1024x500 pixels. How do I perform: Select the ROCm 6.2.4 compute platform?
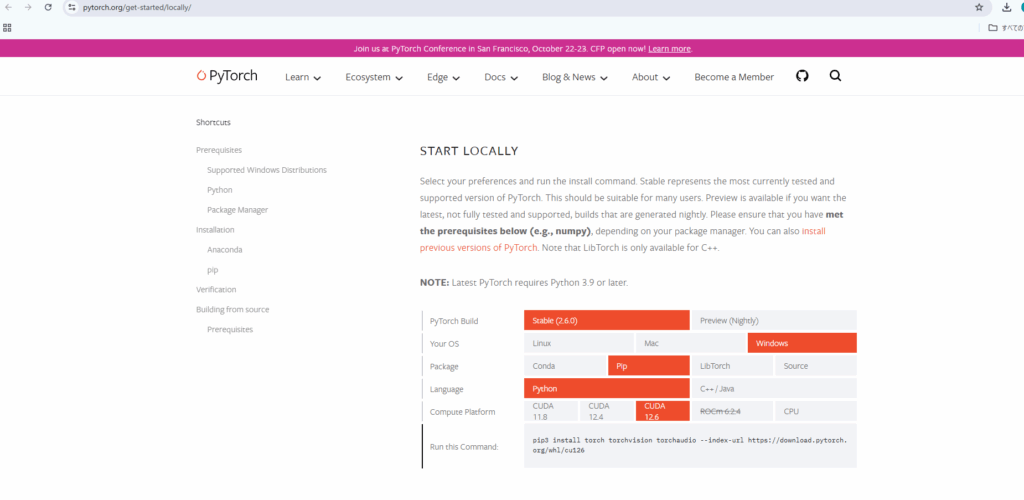(x=732, y=411)
